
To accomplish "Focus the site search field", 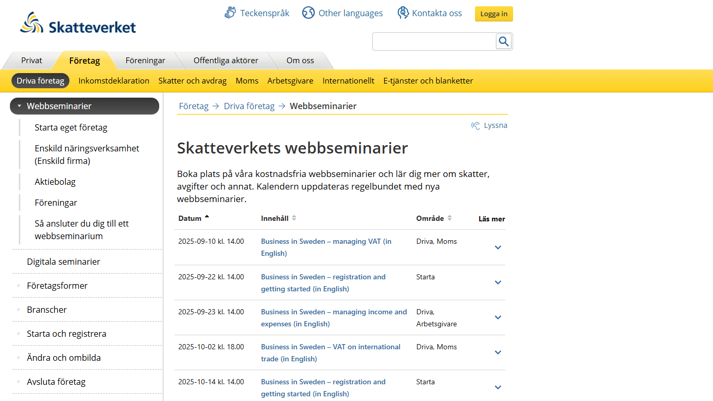I will [x=434, y=41].
